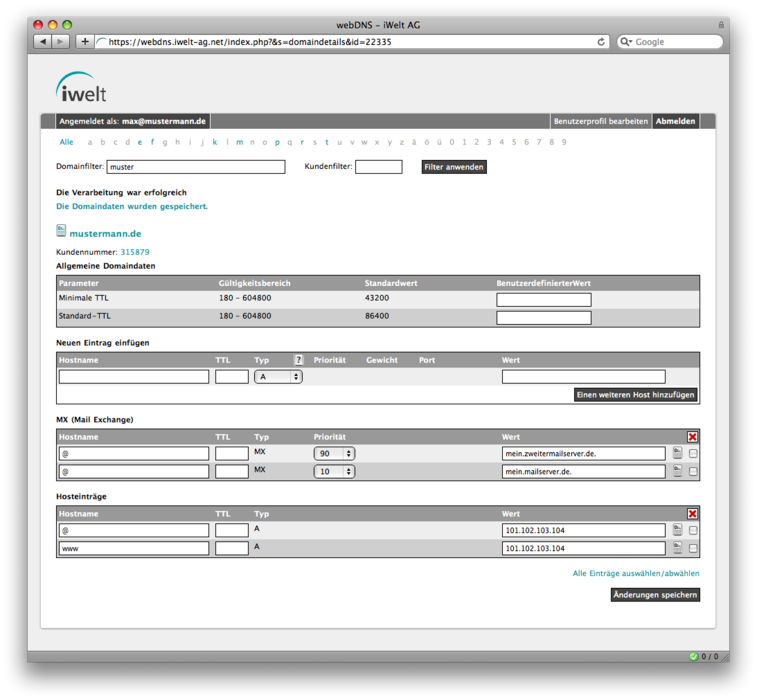Open customer number 315879 link
The width and height of the screenshot is (757, 700).
tap(135, 252)
